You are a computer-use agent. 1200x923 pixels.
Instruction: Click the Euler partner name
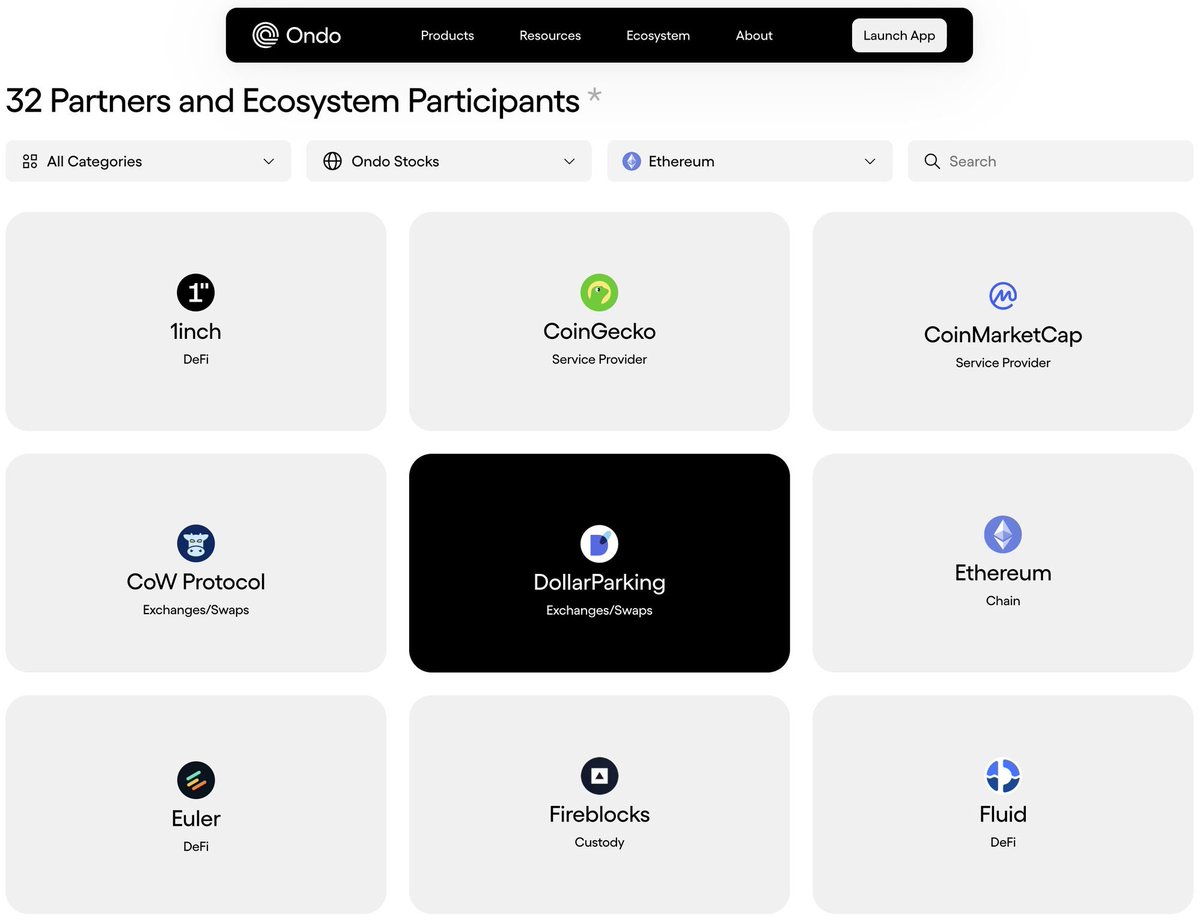196,818
